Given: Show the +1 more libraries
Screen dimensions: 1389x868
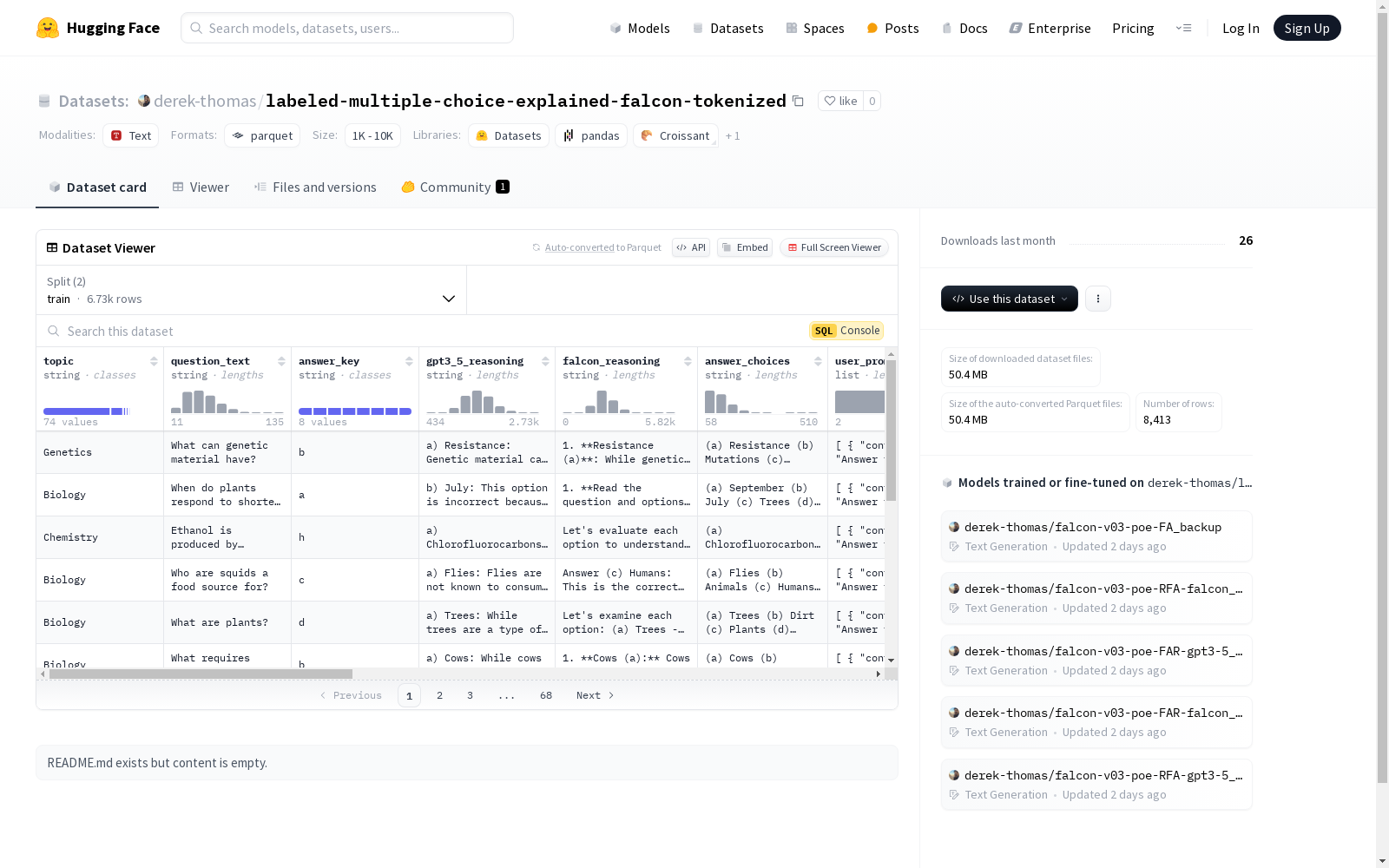Looking at the screenshot, I should (733, 135).
